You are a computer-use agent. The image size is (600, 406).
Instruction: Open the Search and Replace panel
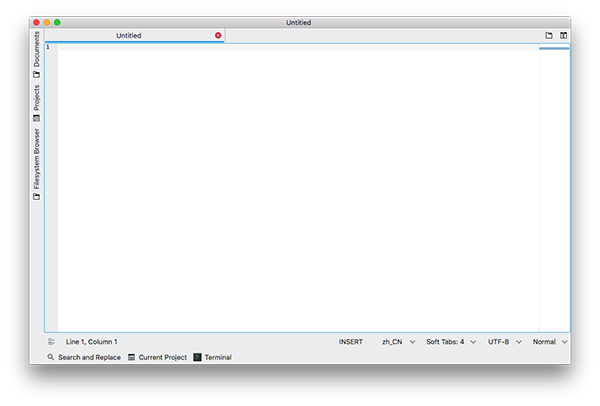pyautogui.click(x=84, y=357)
